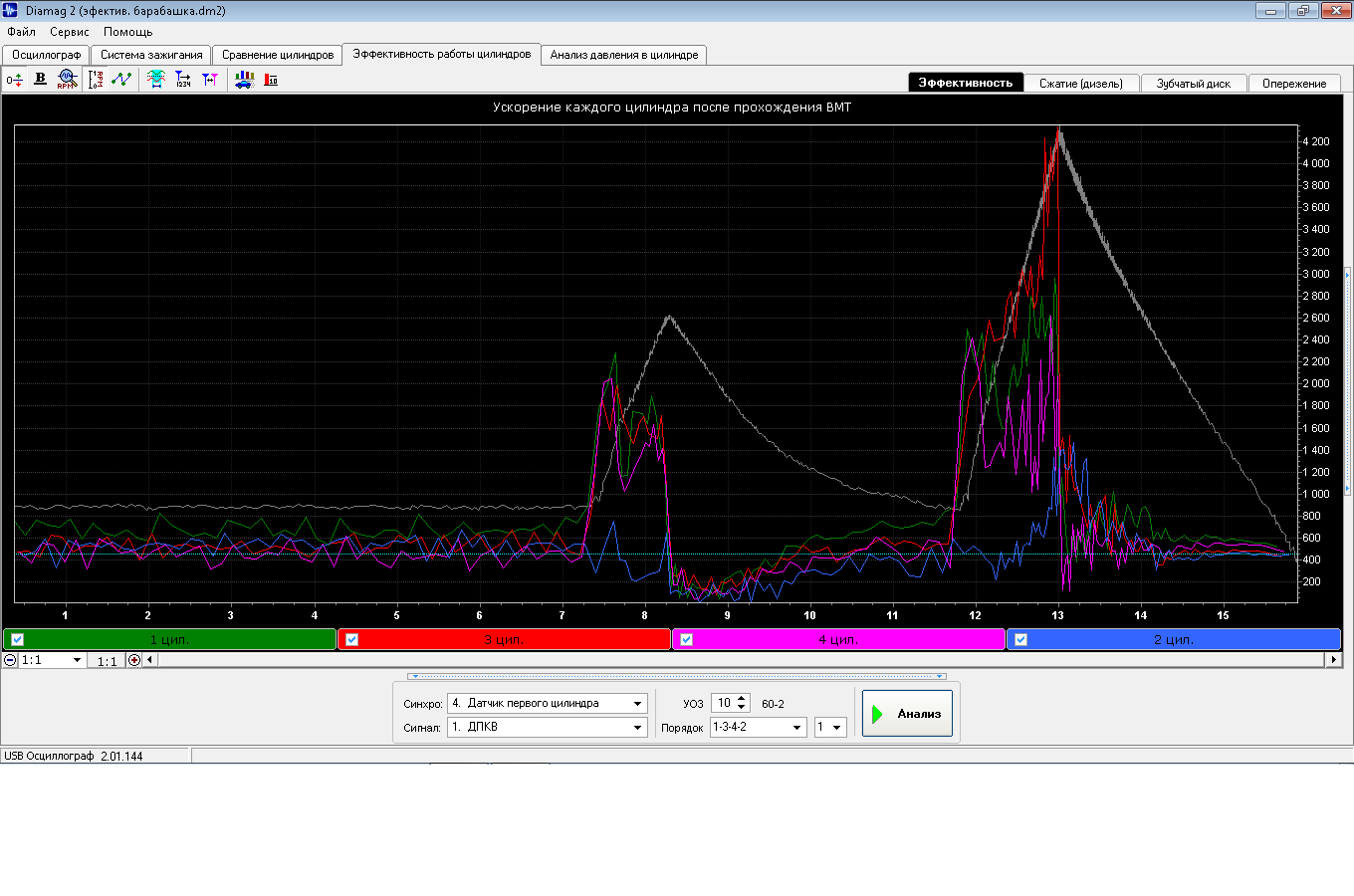Screen dimensions: 1354x896
Task: Open the Сигнал ДПКВ dropdown
Action: (x=548, y=727)
